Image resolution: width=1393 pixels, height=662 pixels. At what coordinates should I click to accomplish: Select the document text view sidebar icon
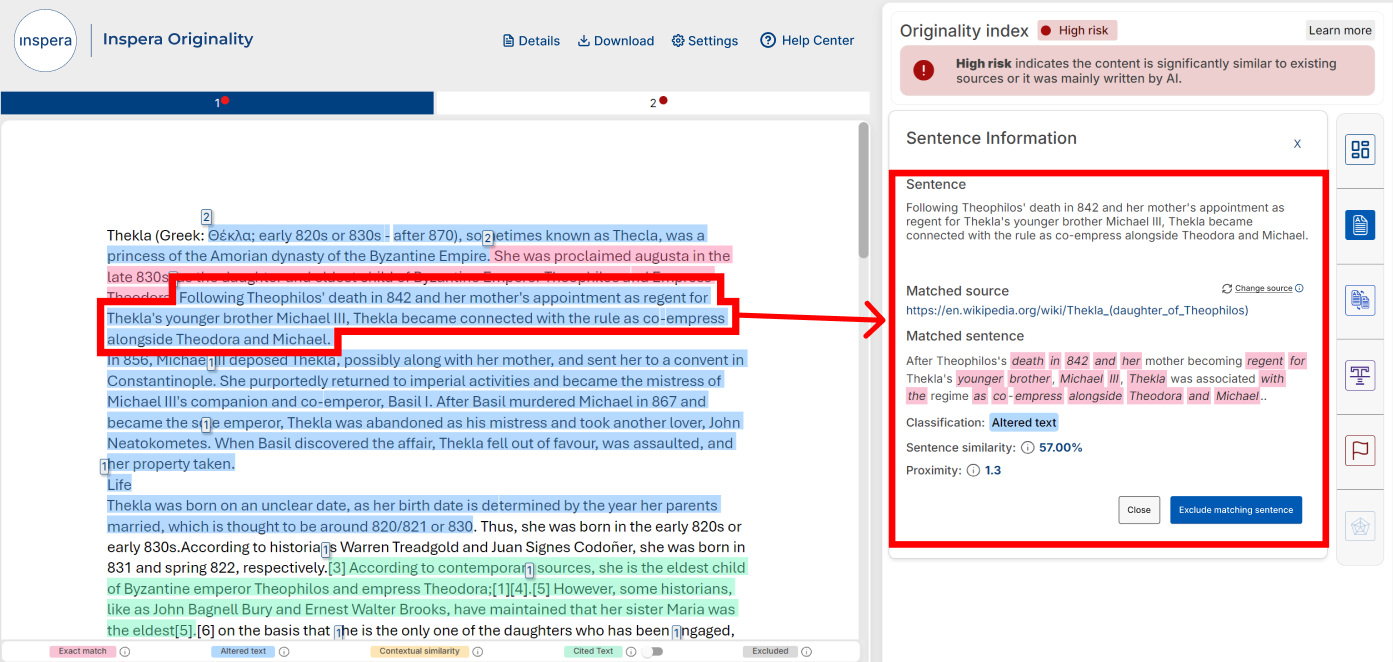1359,225
